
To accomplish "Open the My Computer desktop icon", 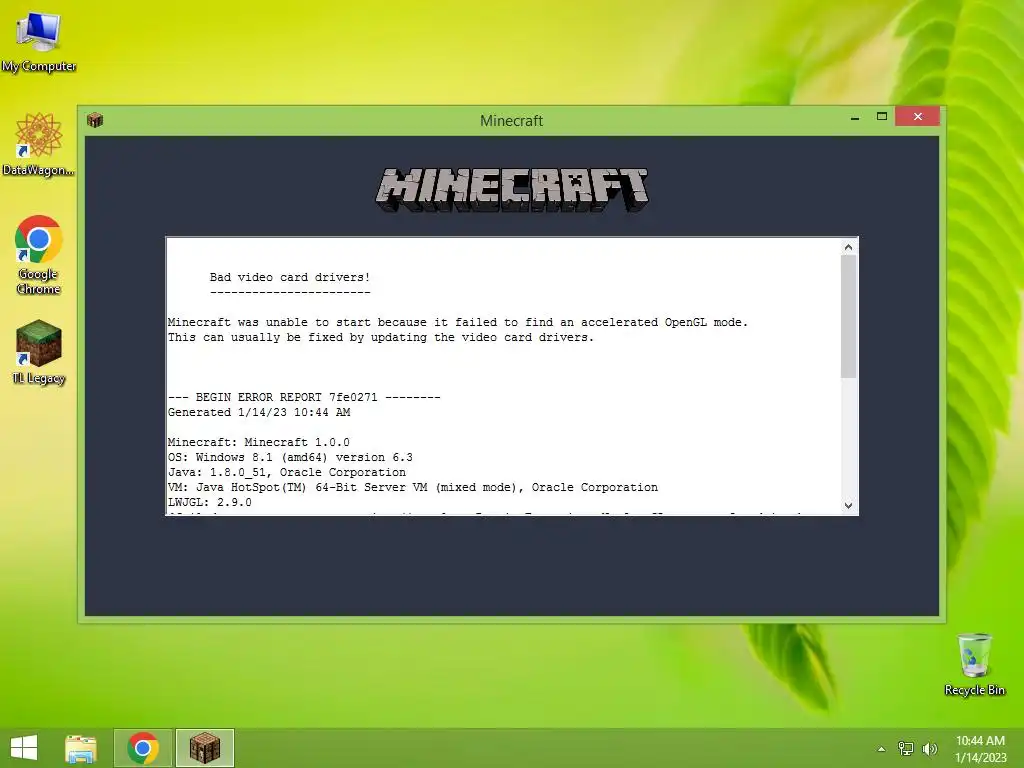I will (x=39, y=42).
